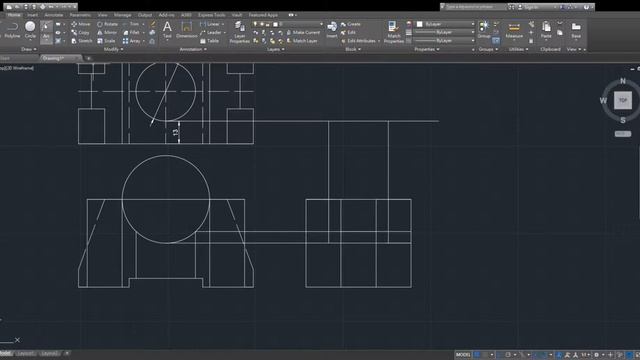The width and height of the screenshot is (640, 360).
Task: Select the Text tool
Action: click(167, 30)
